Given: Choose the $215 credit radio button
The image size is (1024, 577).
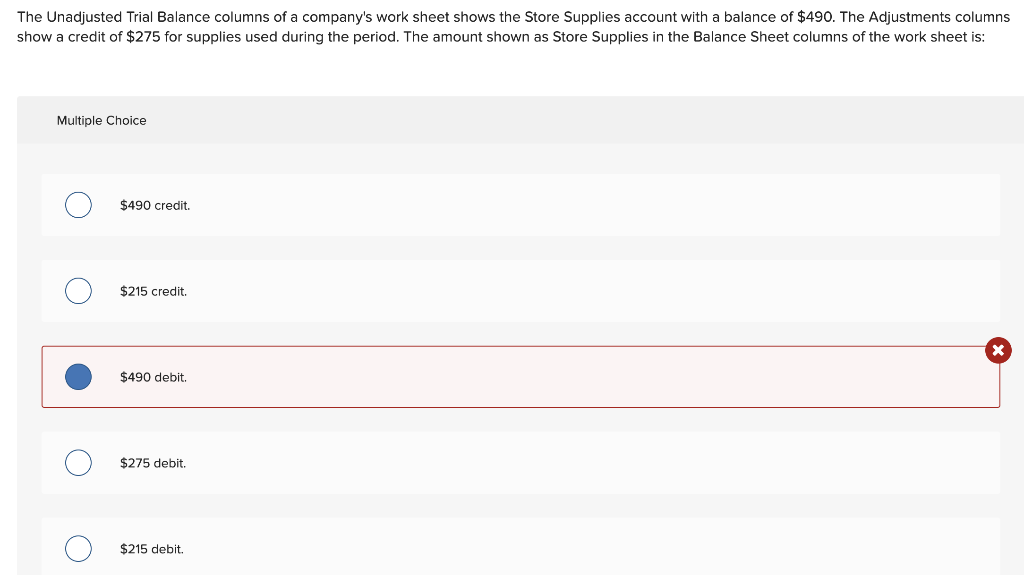Looking at the screenshot, I should point(78,291).
